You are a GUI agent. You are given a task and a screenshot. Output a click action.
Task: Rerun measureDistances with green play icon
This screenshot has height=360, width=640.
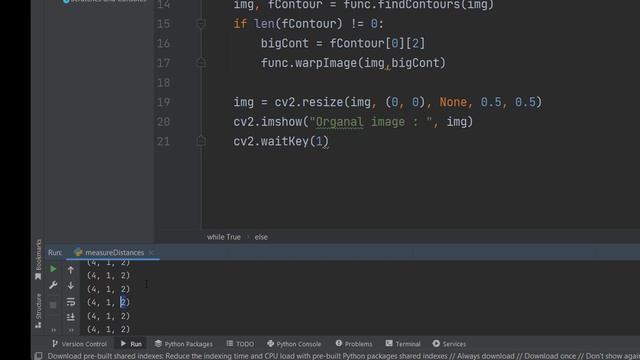pyautogui.click(x=53, y=269)
